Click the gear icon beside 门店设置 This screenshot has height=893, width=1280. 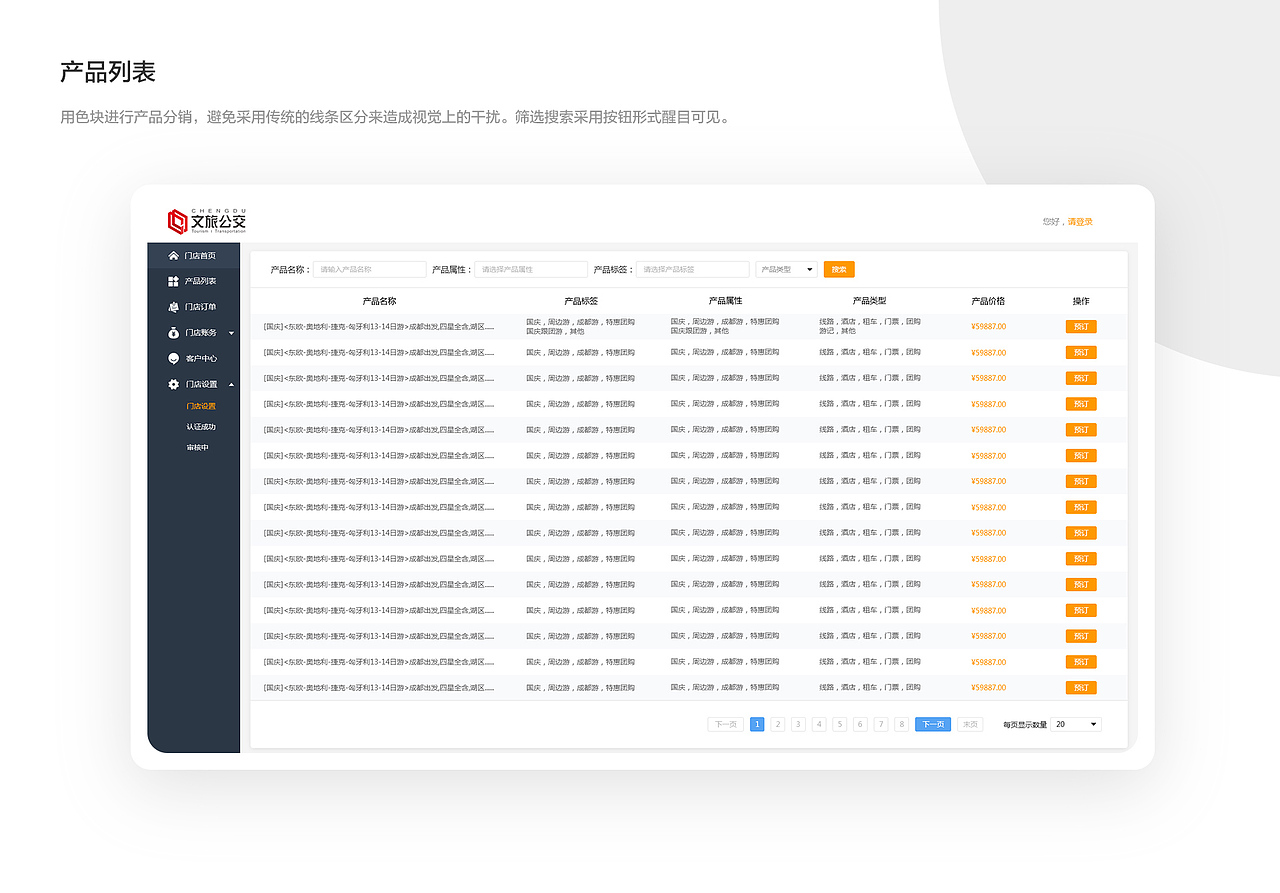coord(173,384)
